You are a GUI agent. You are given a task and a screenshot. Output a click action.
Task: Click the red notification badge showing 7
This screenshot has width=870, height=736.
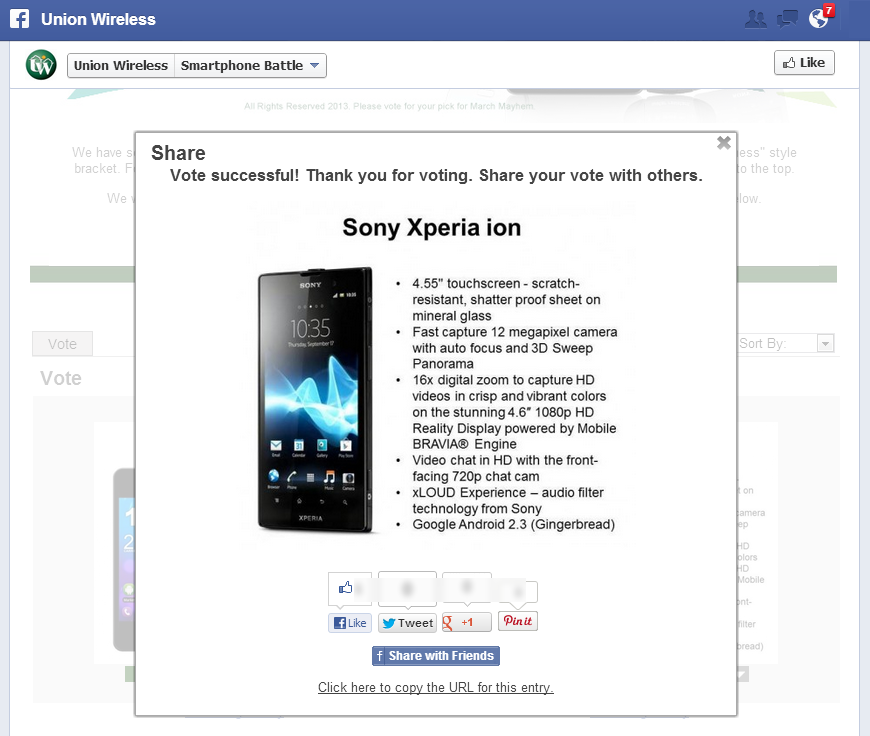828,11
